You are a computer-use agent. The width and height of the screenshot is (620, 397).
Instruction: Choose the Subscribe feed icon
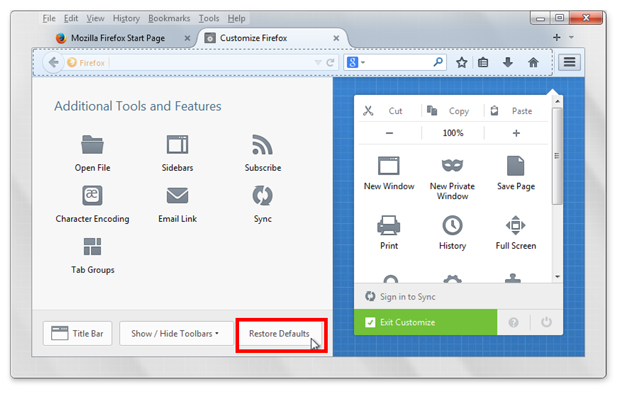tap(262, 145)
